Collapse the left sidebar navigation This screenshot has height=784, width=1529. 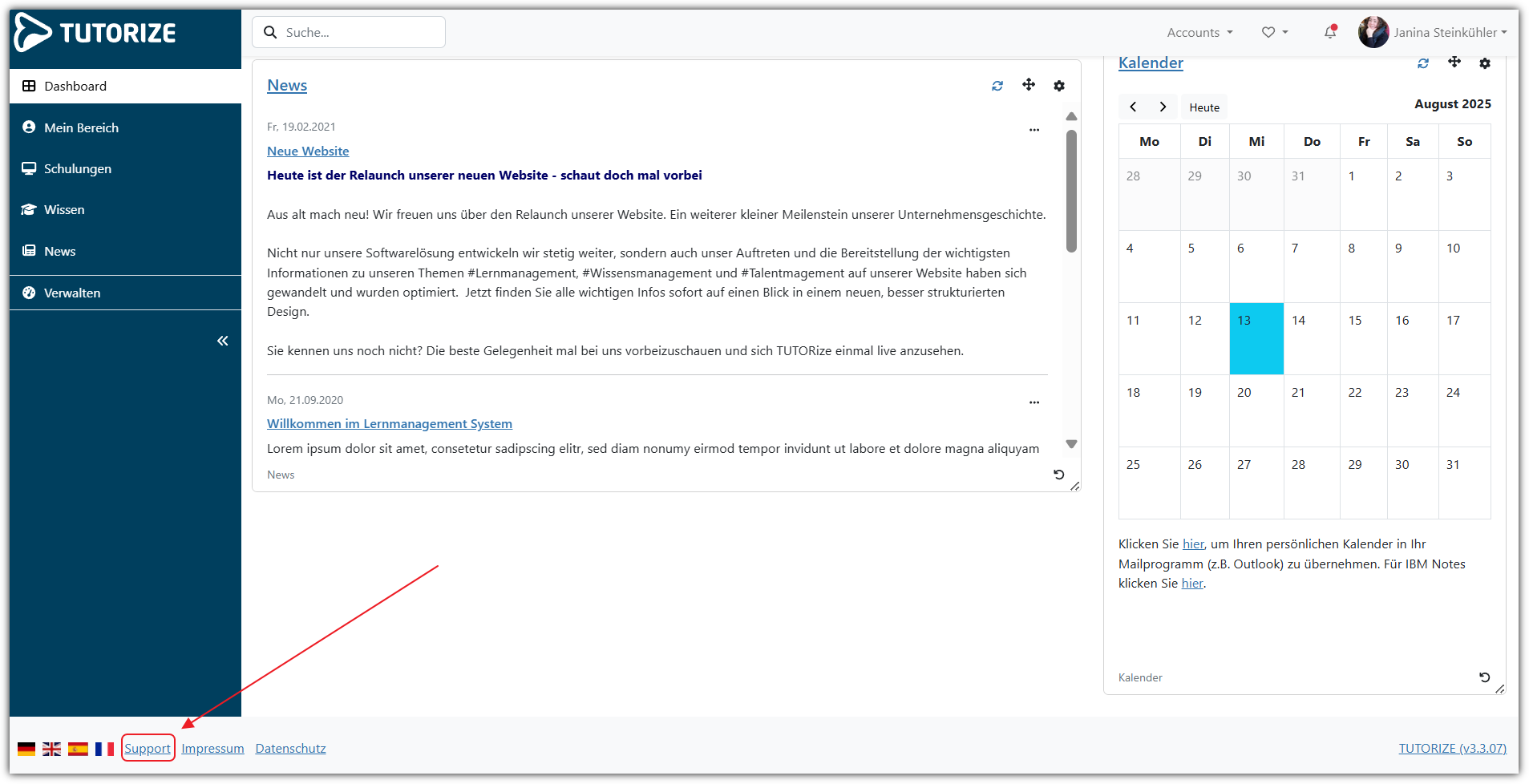[222, 341]
